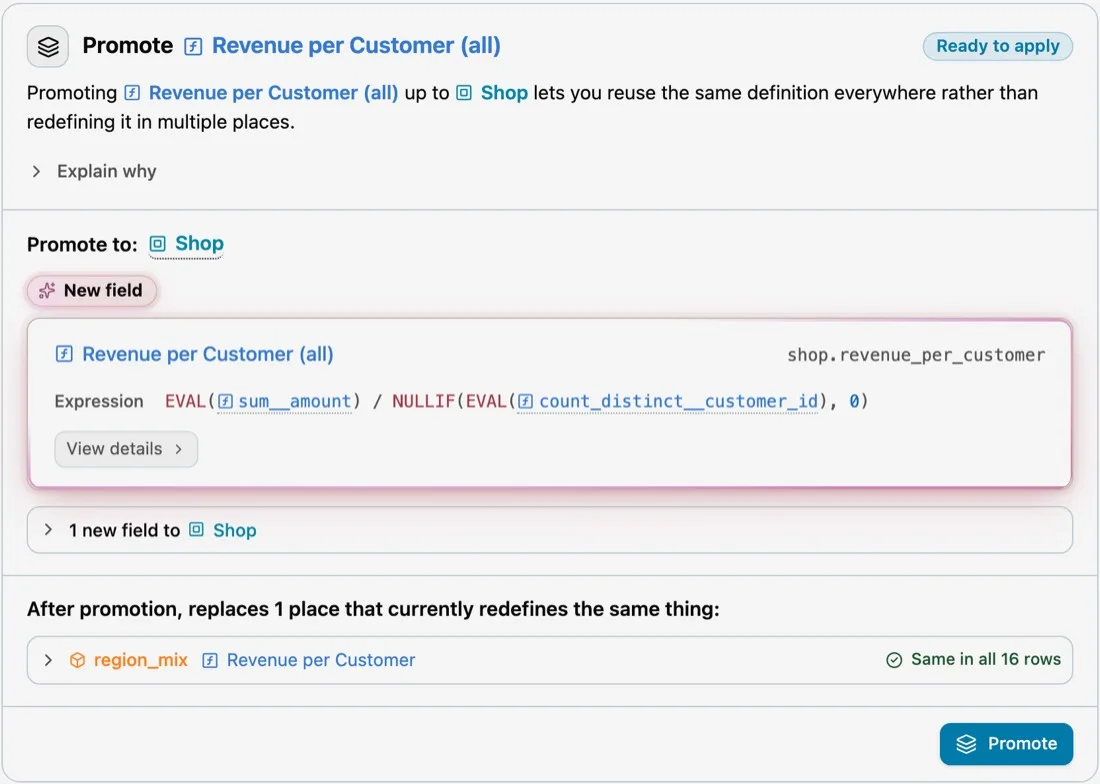
Task: Click Shop model icon in 1 new field row
Action: click(197, 529)
